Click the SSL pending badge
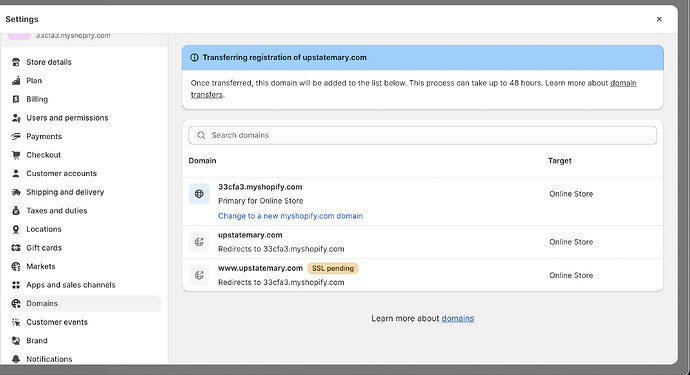 pos(333,268)
